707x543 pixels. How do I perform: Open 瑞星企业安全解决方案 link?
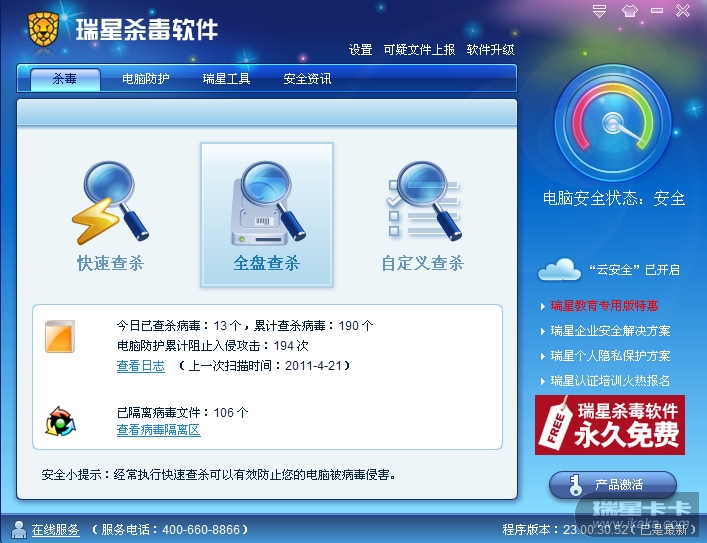pyautogui.click(x=611, y=331)
